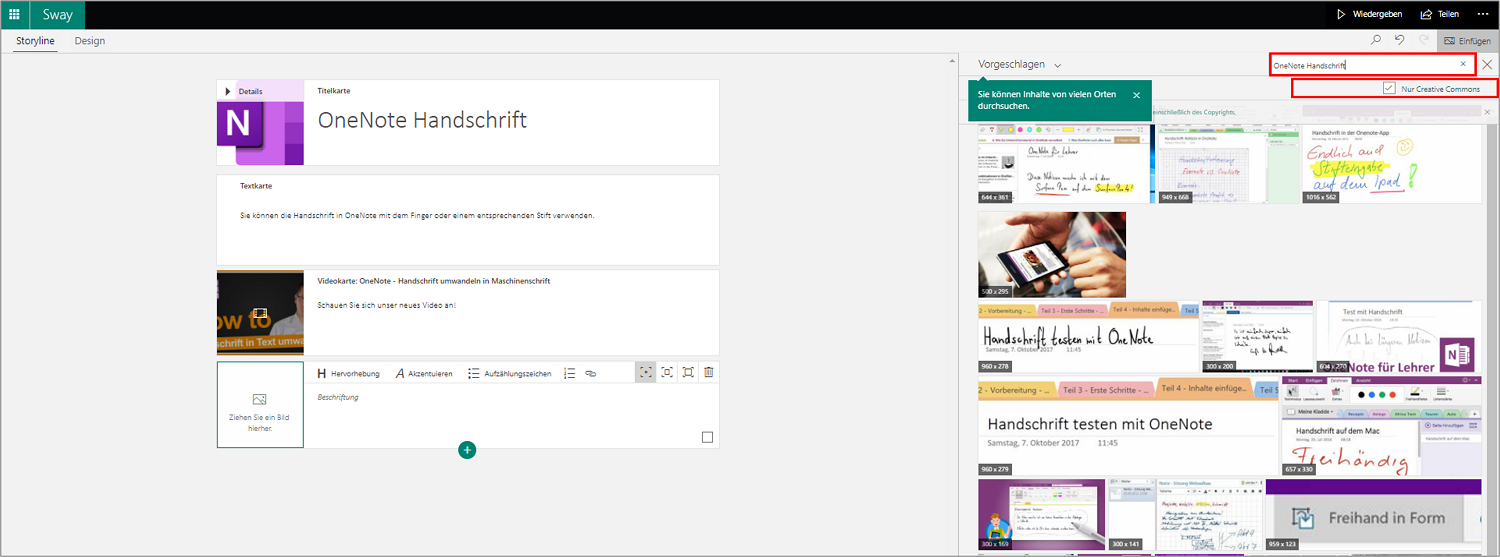This screenshot has height=557, width=1500.
Task: Switch to the Storyline tab
Action: (36, 41)
